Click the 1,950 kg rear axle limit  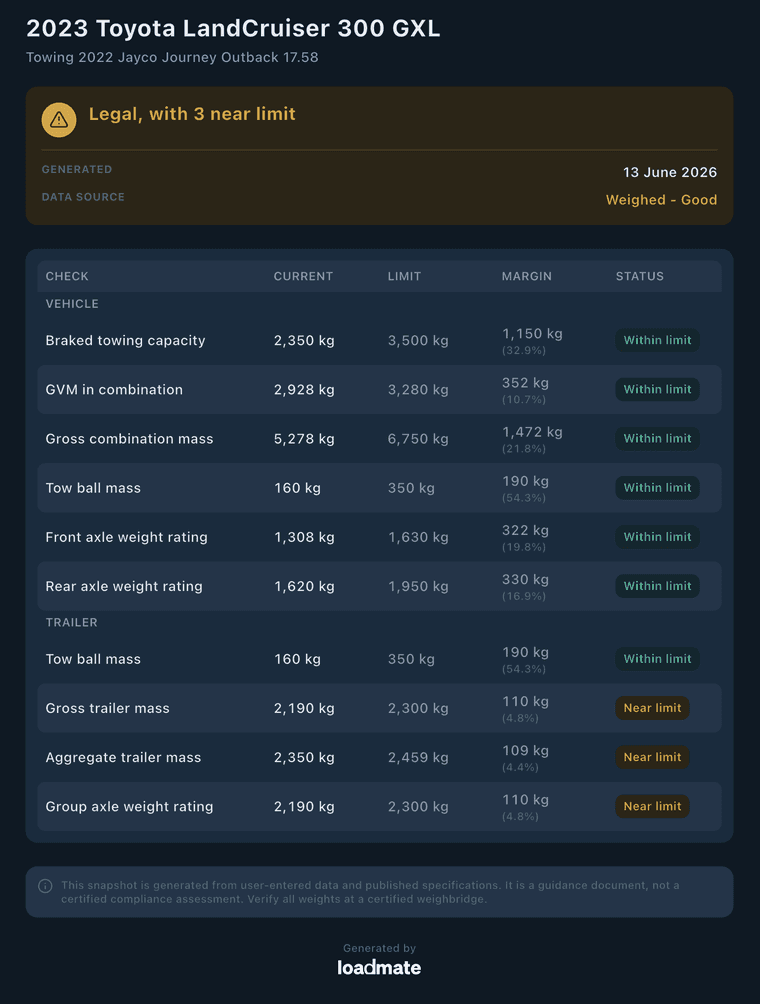[x=418, y=587]
